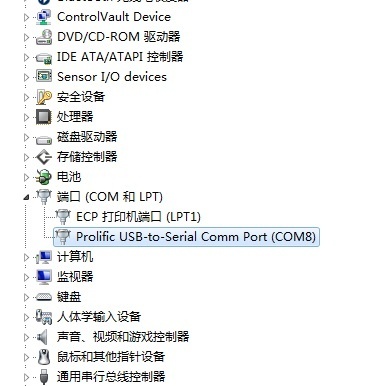The image size is (378, 386).
Task: Click the USB plug icon for 通用串行总线控制器
Action: pyautogui.click(x=44, y=377)
